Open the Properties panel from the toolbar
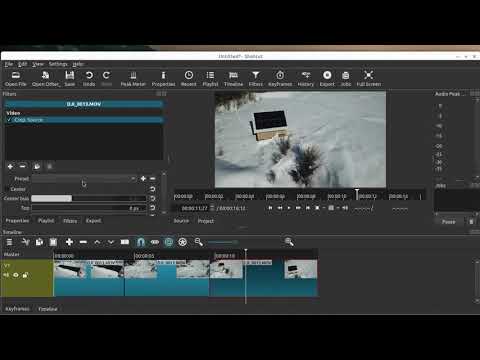Image resolution: width=480 pixels, height=360 pixels. tap(163, 79)
